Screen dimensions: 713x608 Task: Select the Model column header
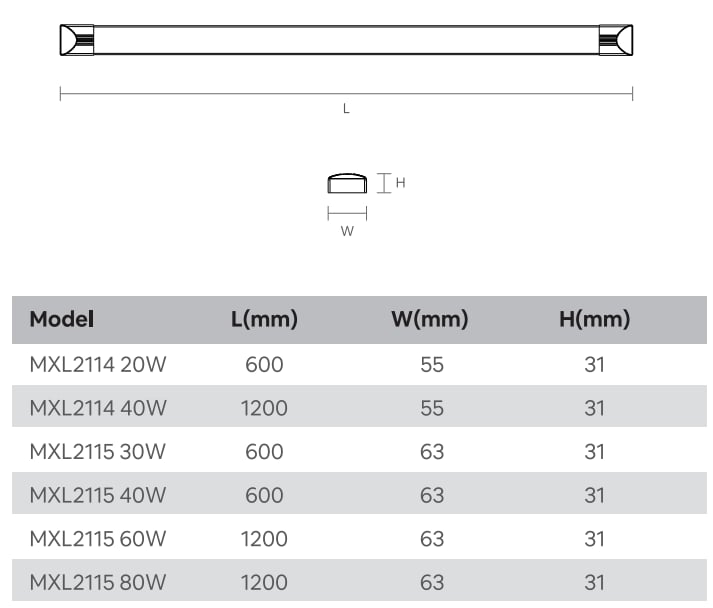(x=62, y=319)
